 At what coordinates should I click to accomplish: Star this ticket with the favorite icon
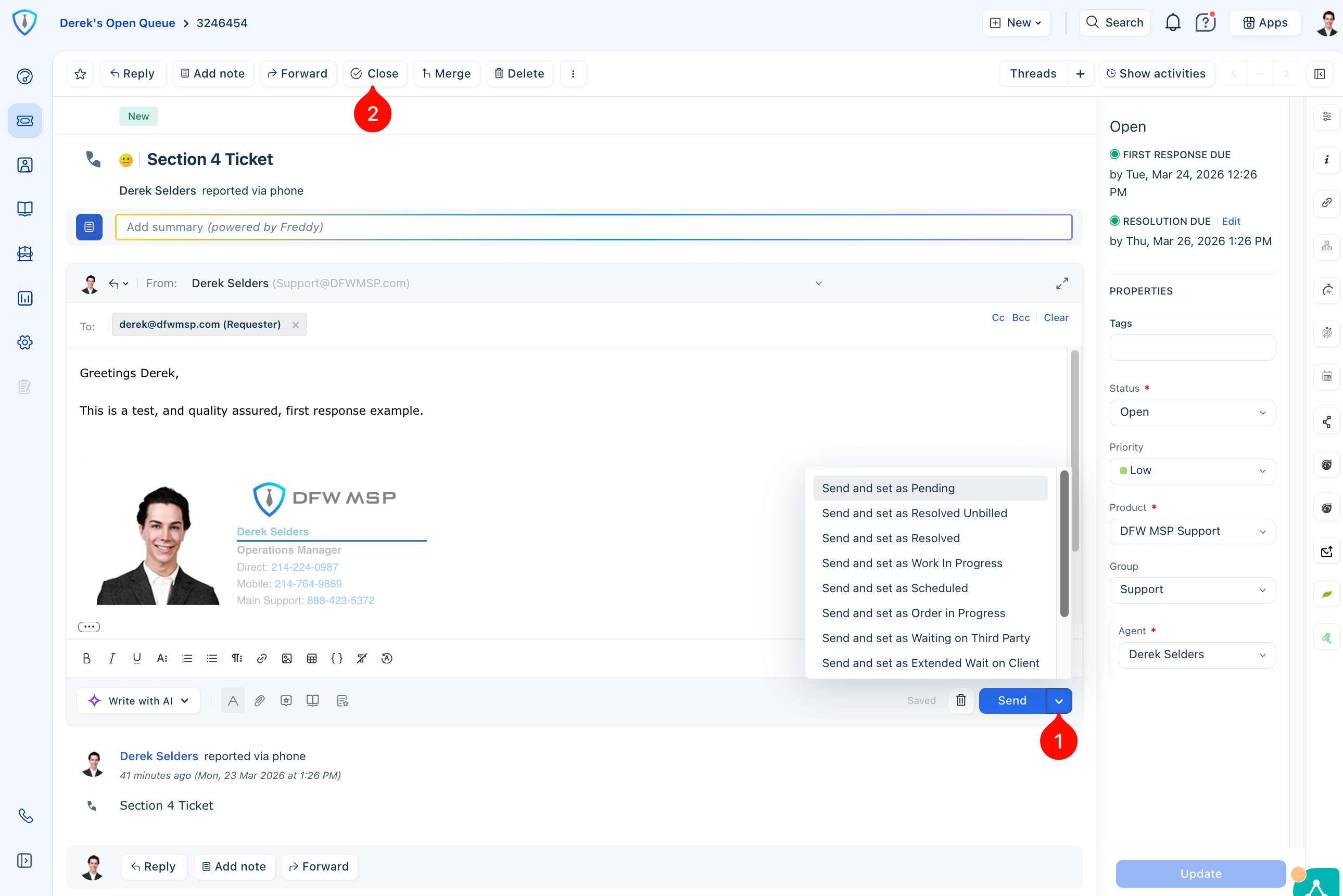[80, 74]
